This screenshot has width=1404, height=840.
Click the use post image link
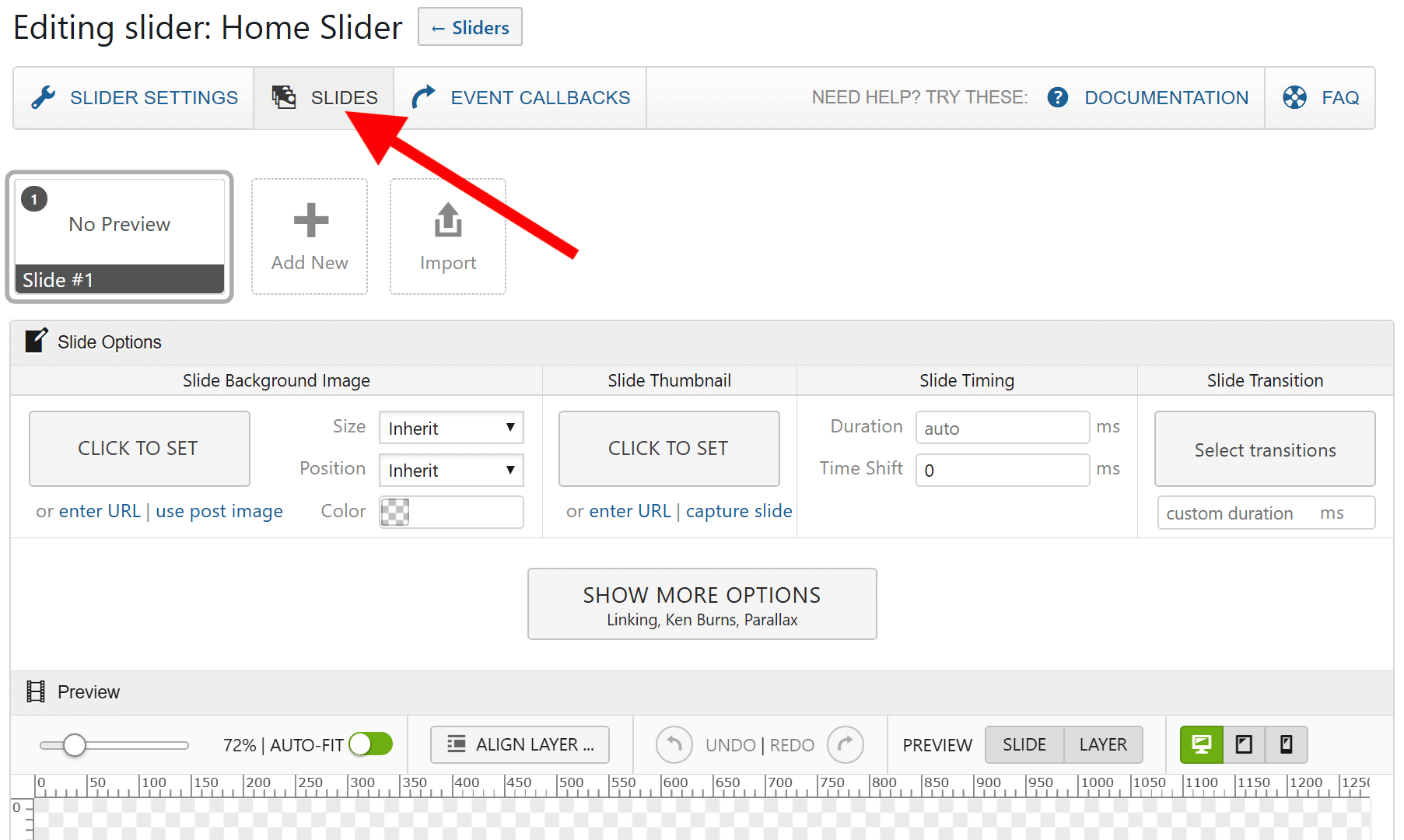(219, 511)
